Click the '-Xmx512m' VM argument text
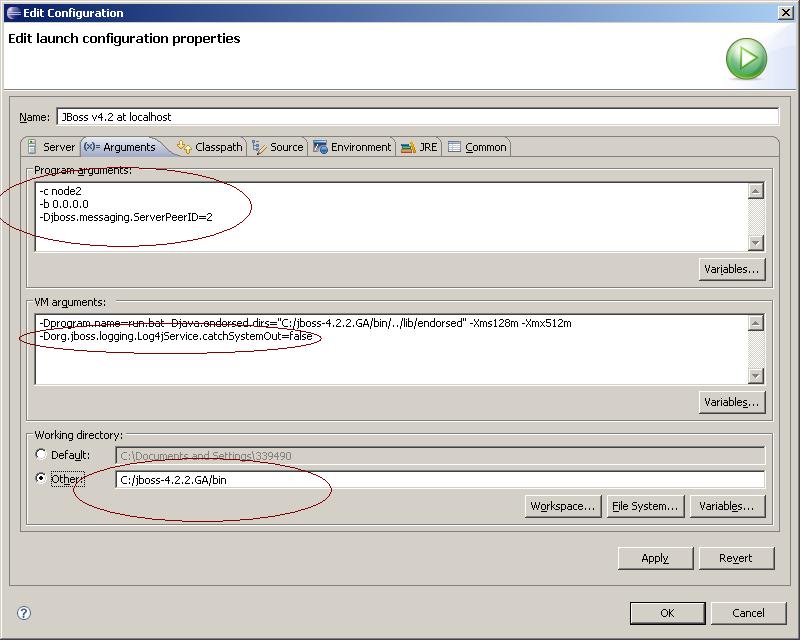Image resolution: width=800 pixels, height=640 pixels. tap(546, 323)
